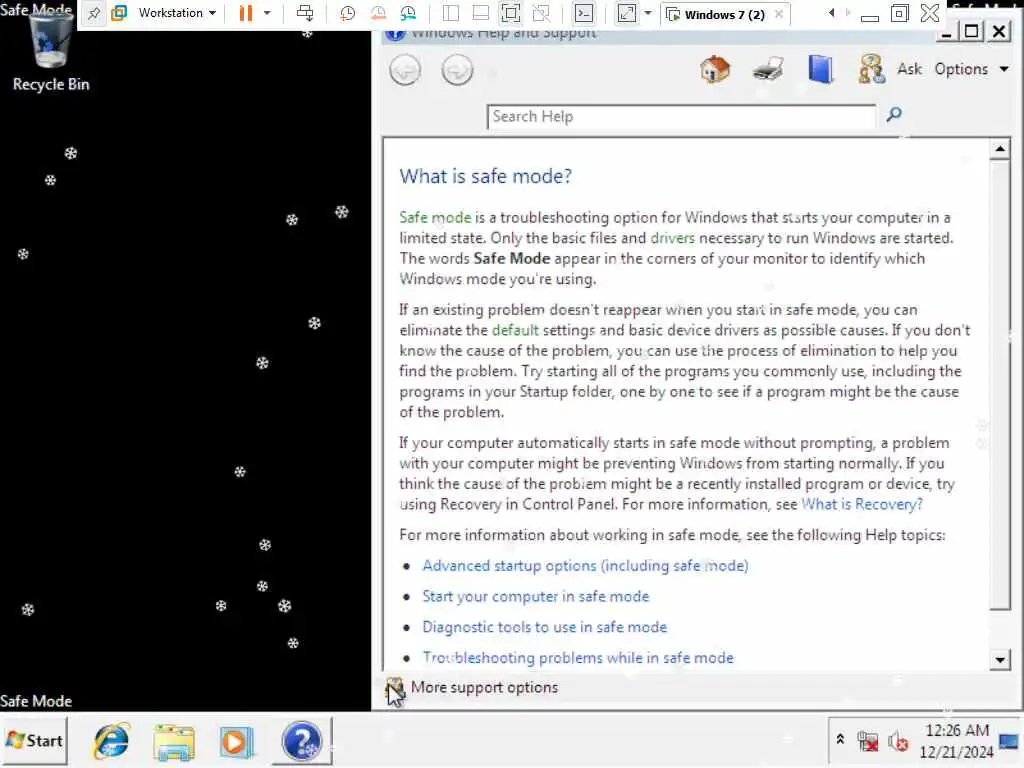Screen dimensions: 1024x768
Task: Click the 'What is safe mode?' heading
Action: tap(485, 176)
